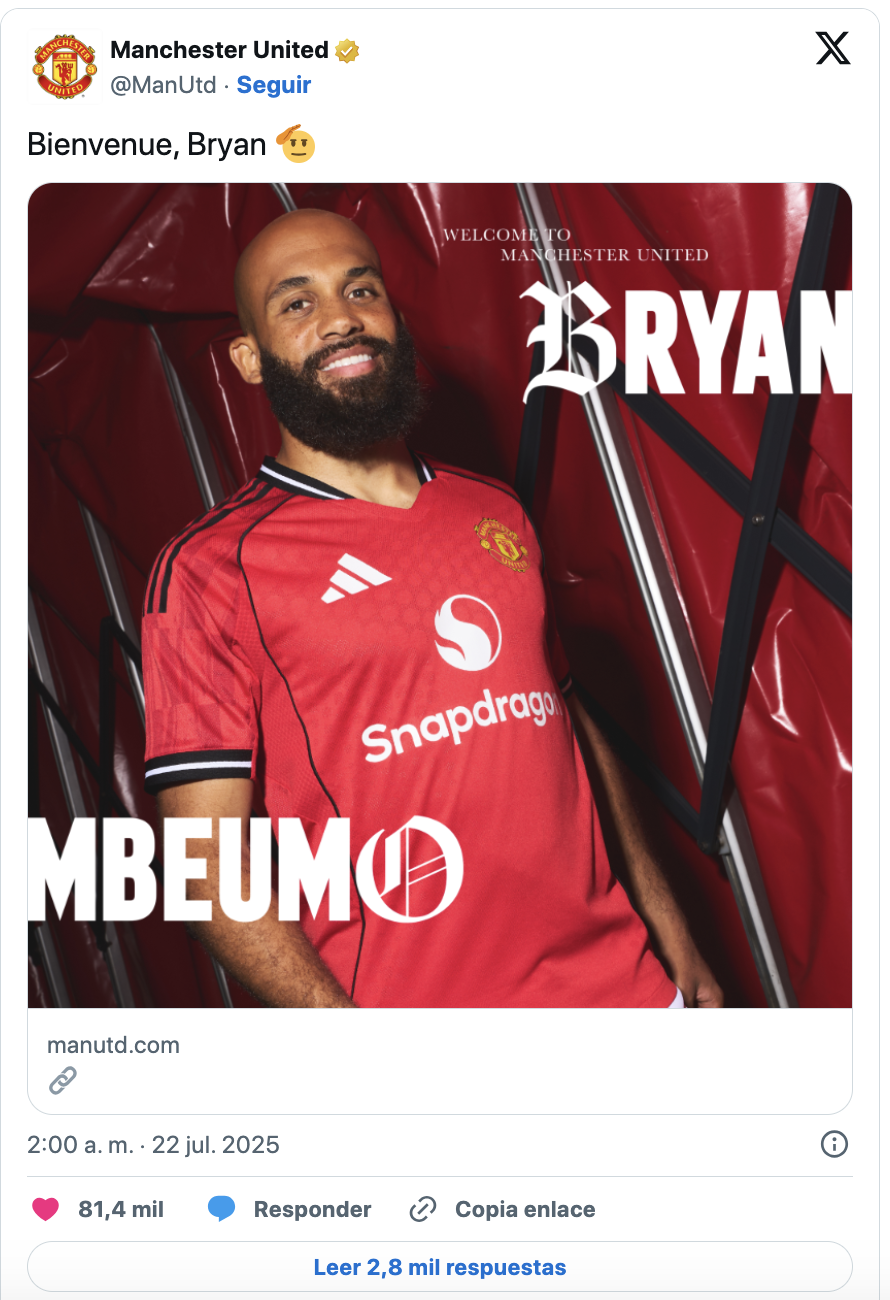Image resolution: width=890 pixels, height=1300 pixels.
Task: Like the post with the heart icon
Action: point(46,1209)
